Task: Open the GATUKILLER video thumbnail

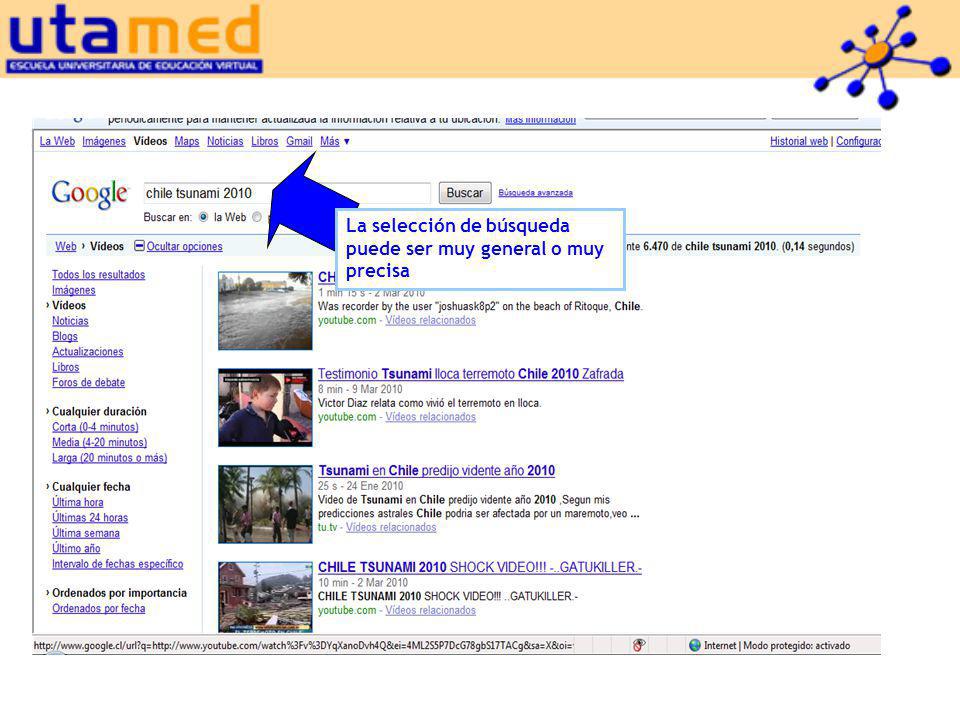Action: point(265,597)
